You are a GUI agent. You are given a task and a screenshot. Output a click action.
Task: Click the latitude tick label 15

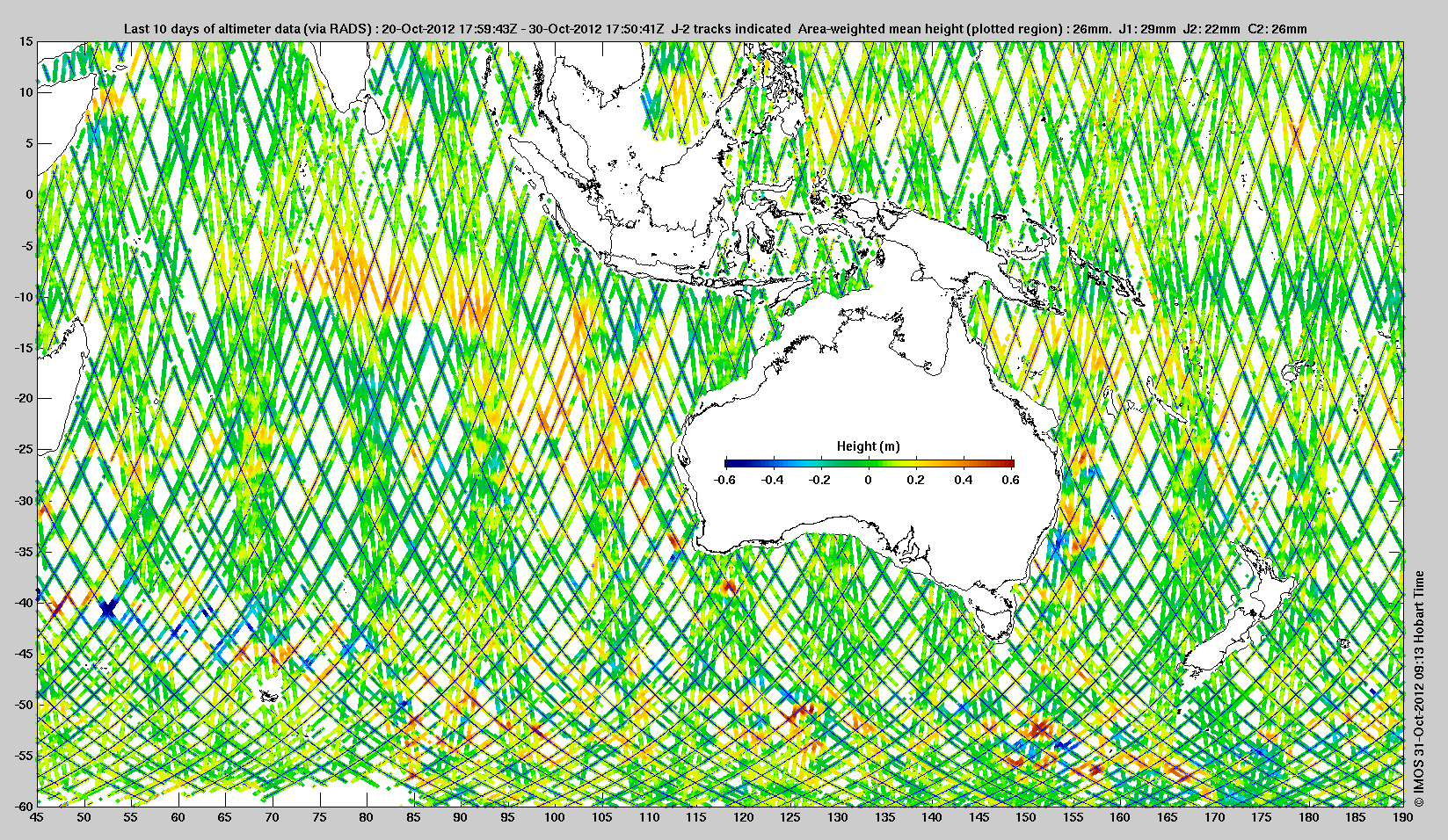coord(25,42)
